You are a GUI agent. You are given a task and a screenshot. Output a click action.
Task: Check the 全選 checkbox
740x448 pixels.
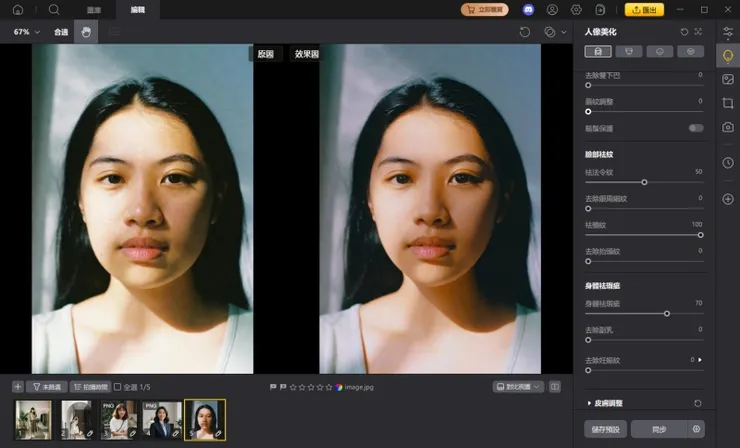click(118, 387)
